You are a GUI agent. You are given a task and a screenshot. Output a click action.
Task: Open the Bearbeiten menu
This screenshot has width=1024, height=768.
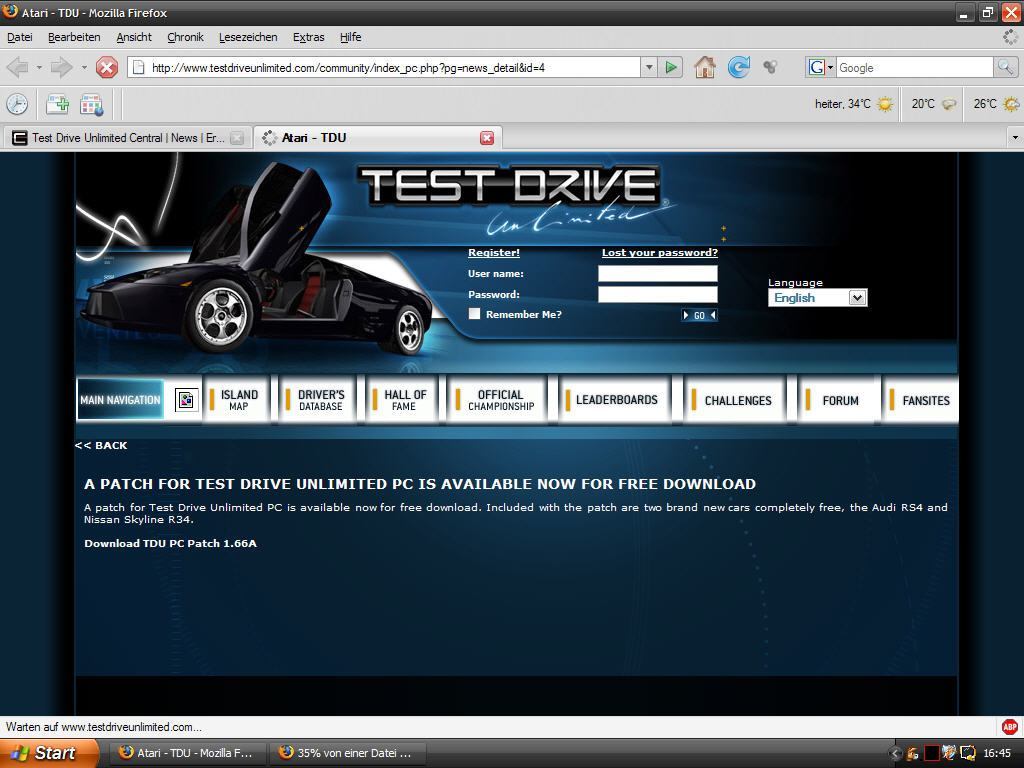(74, 37)
